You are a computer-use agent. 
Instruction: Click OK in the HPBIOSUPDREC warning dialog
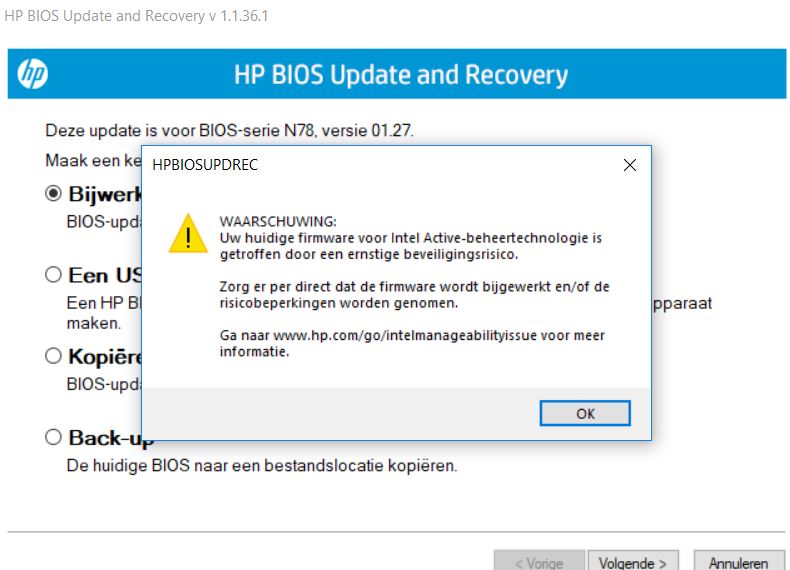[585, 413]
